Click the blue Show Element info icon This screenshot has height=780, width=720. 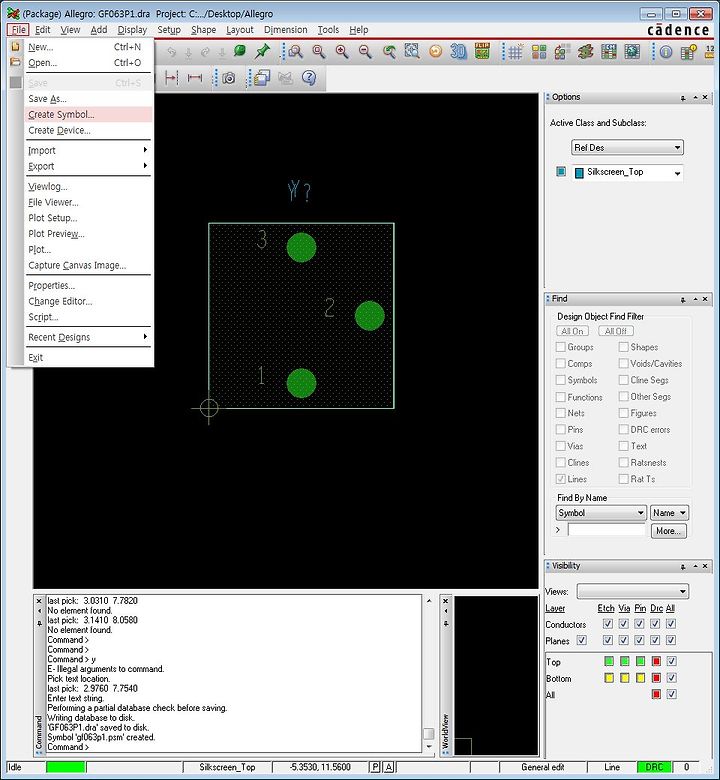(666, 52)
